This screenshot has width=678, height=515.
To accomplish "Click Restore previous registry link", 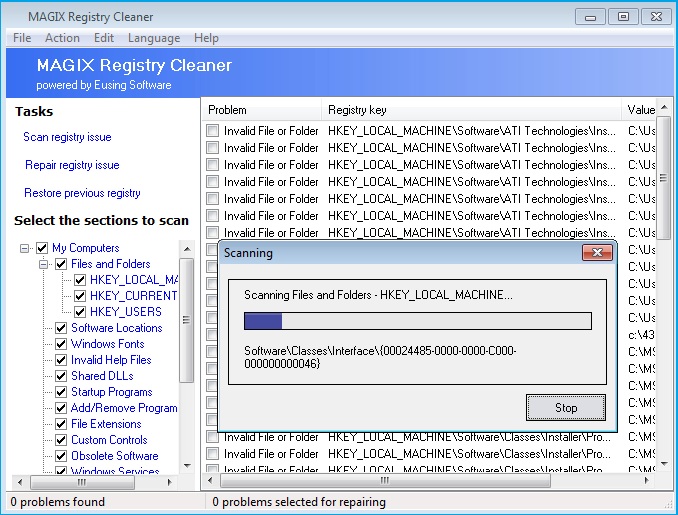I will pos(82,193).
